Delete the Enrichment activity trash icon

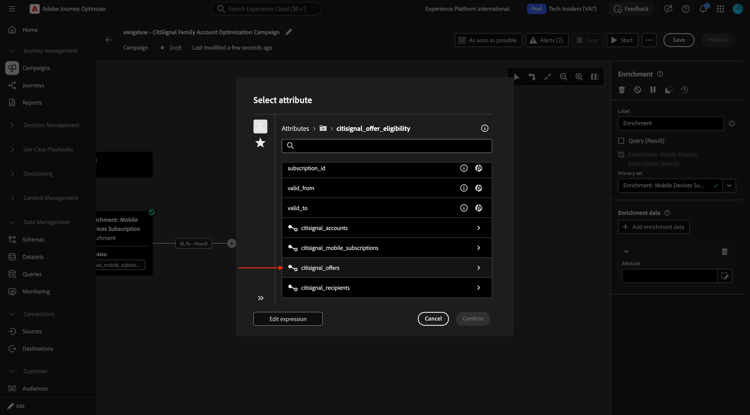pos(622,89)
